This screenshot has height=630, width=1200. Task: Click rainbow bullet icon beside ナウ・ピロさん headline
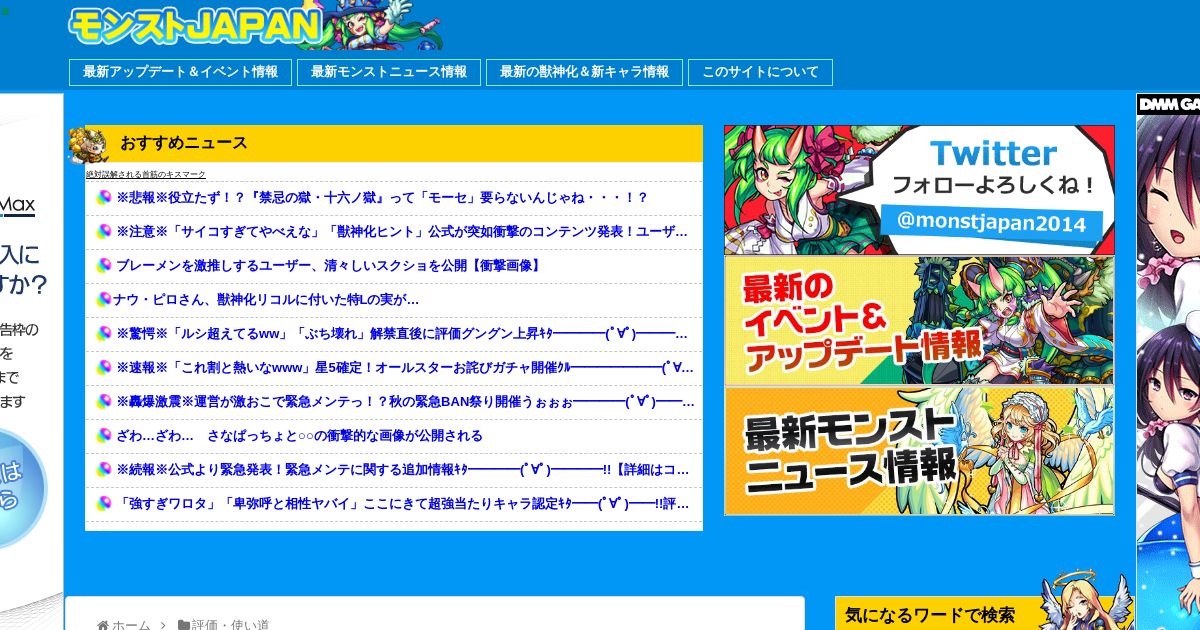pyautogui.click(x=103, y=300)
